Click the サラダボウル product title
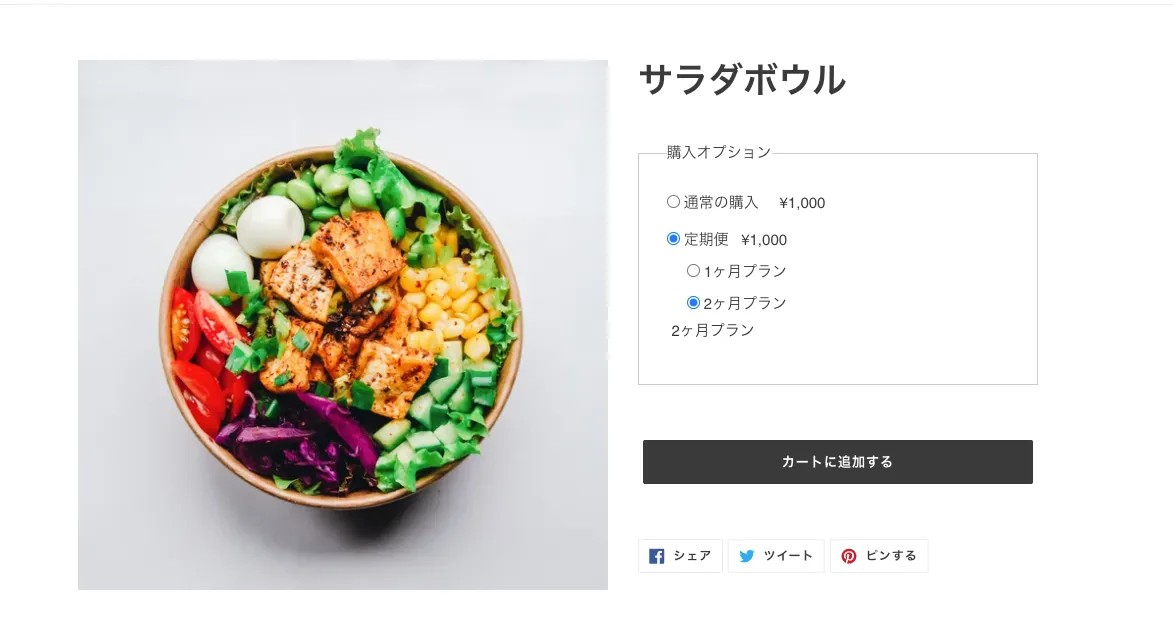This screenshot has height=621, width=1173. (x=742, y=80)
